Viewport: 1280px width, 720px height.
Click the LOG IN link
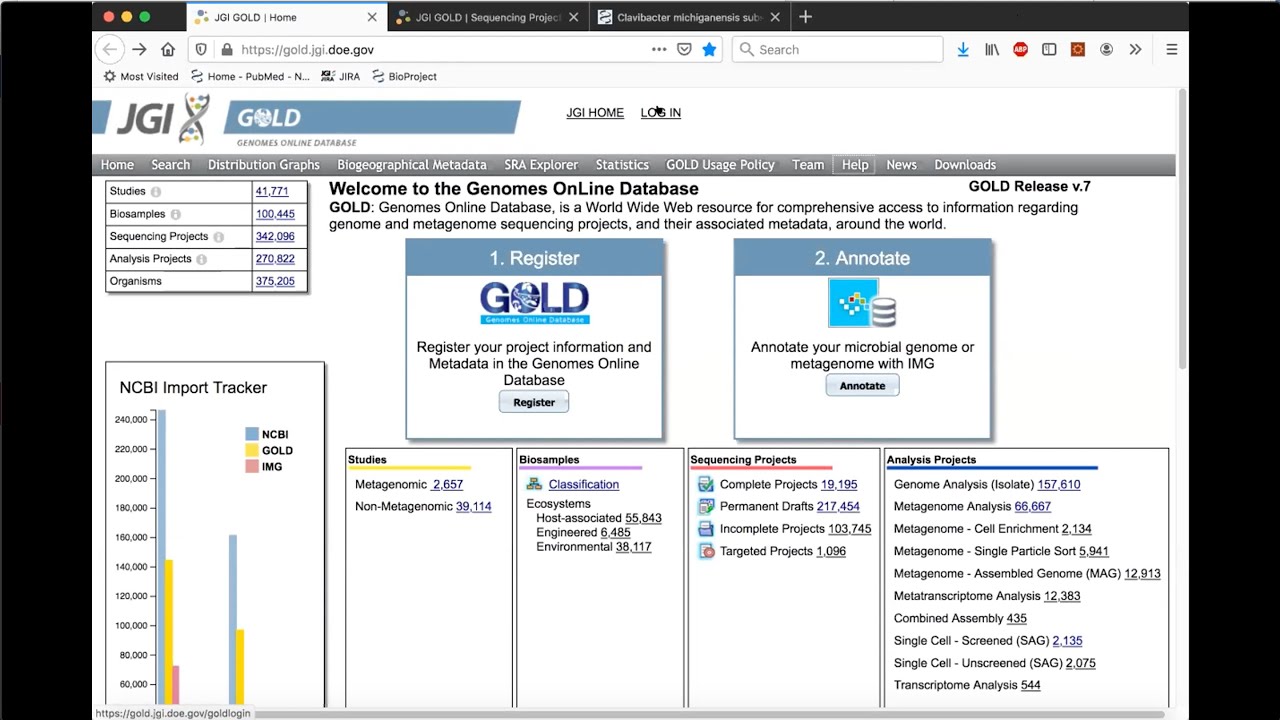pyautogui.click(x=661, y=113)
